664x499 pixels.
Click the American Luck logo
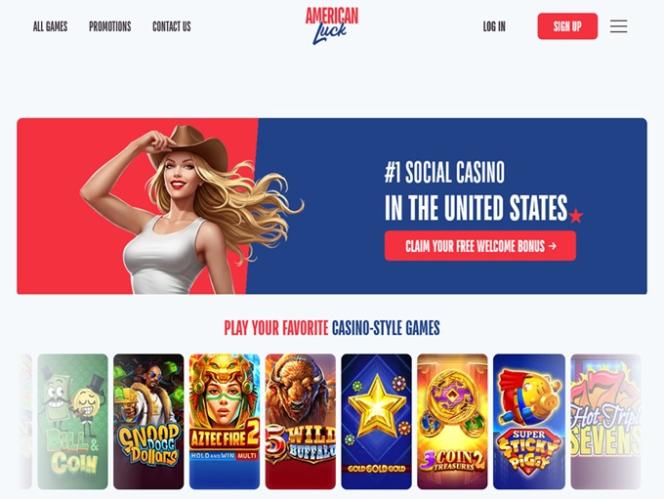coord(332,26)
